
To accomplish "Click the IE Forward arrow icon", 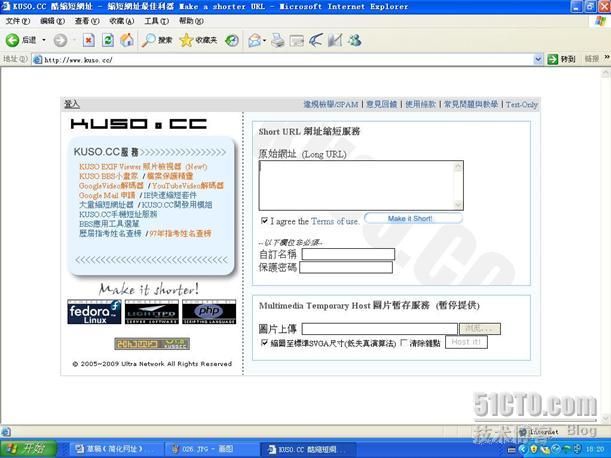I will tap(60, 40).
